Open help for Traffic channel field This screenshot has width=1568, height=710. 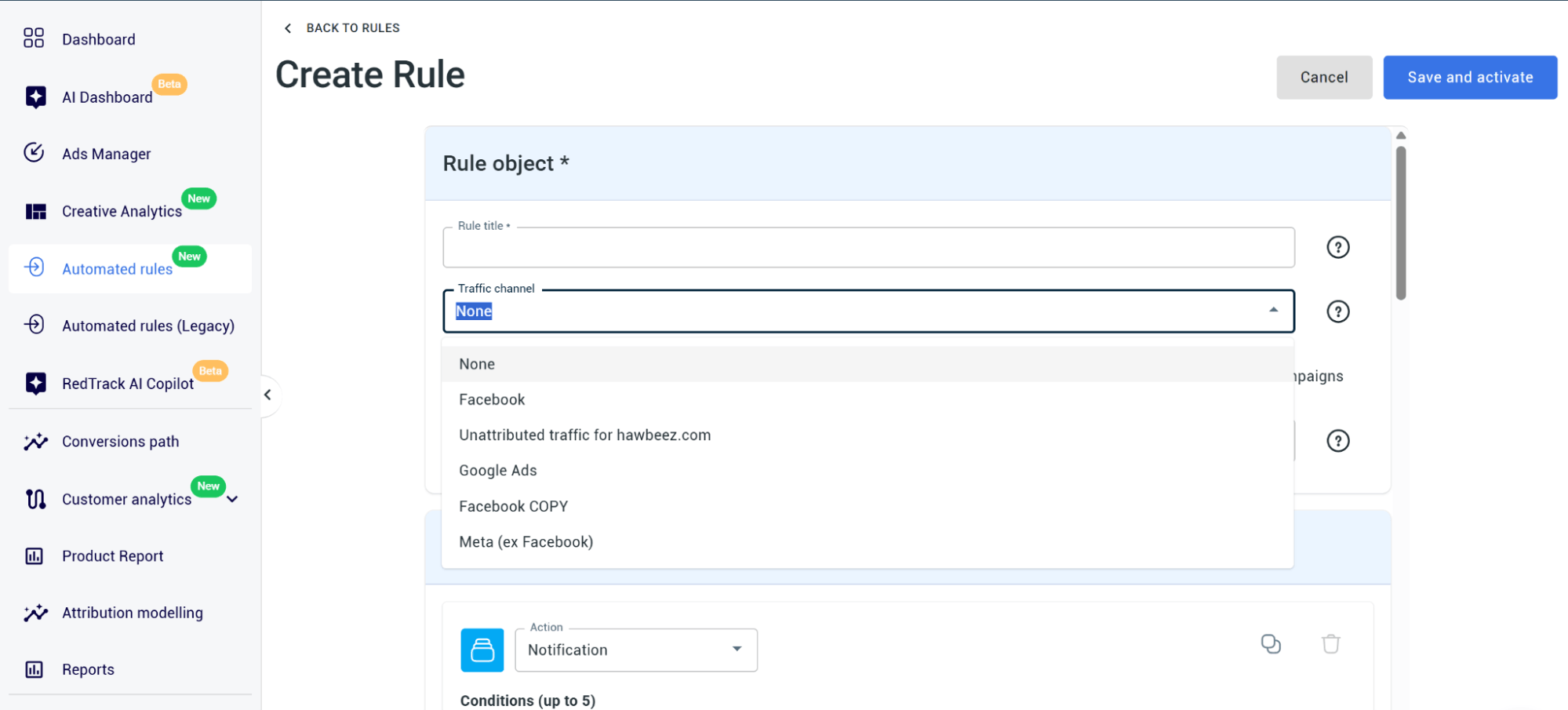(1337, 311)
